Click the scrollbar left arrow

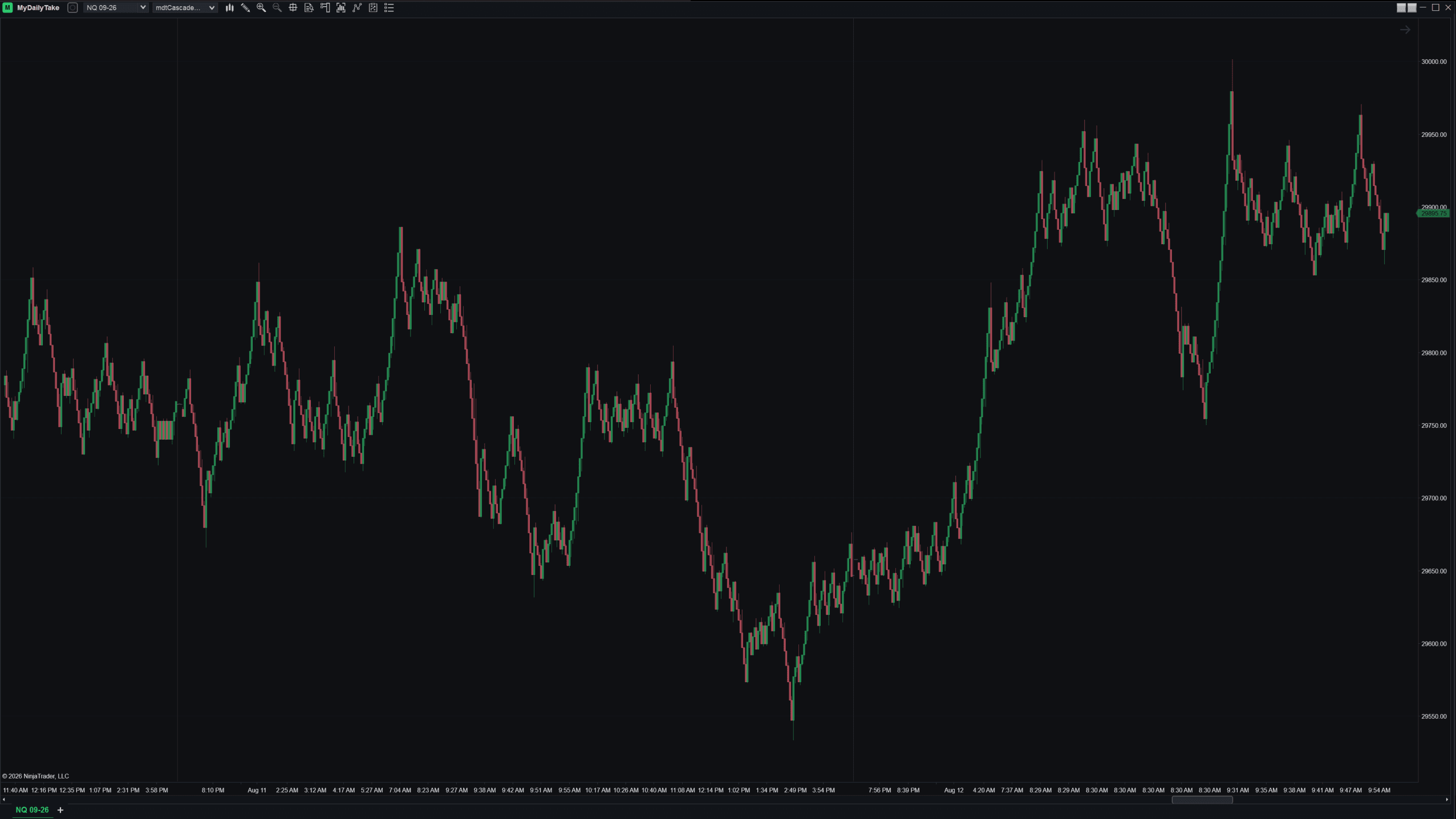tap(4, 800)
